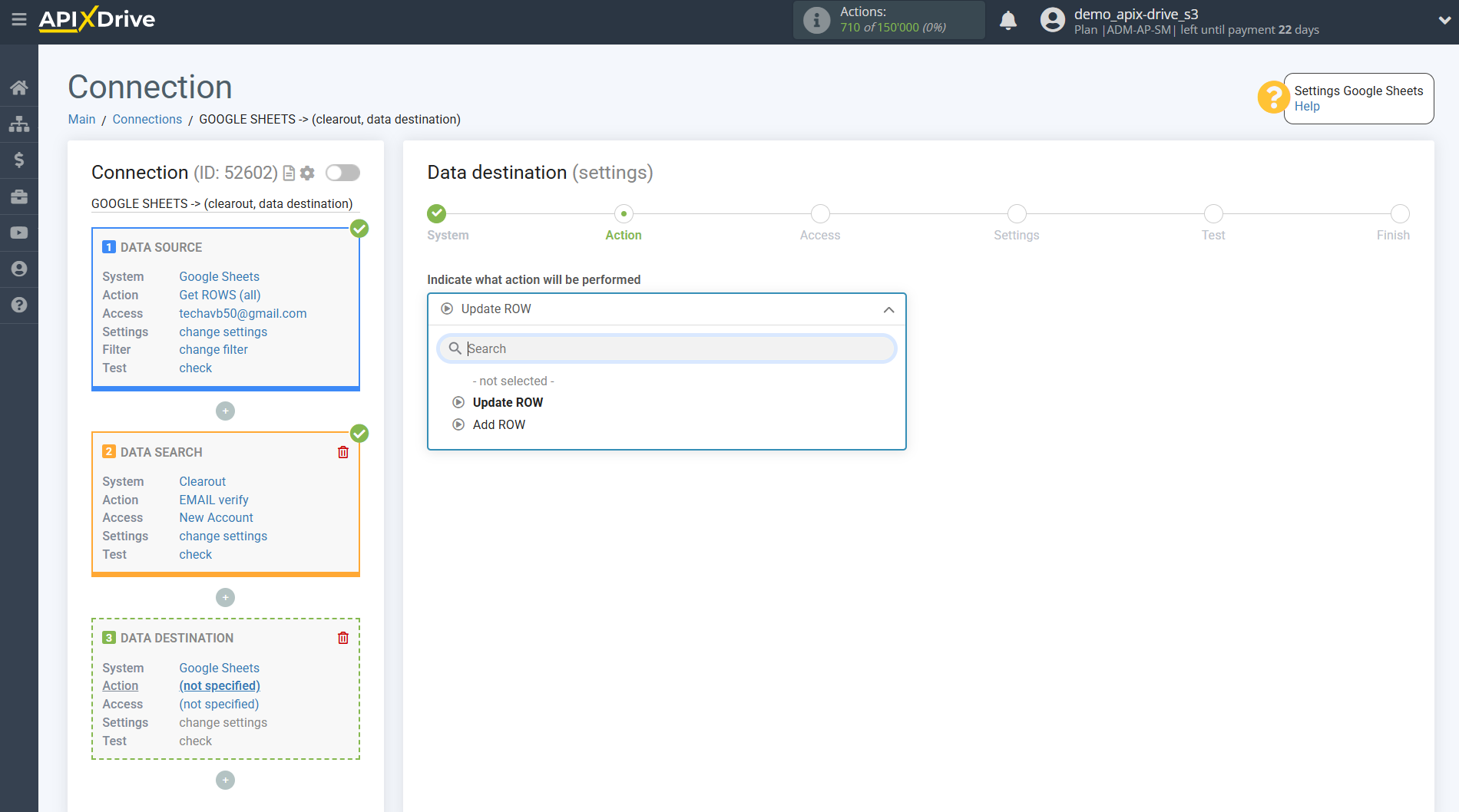The image size is (1459, 812).
Task: Expand the user account menu chevron
Action: point(1444,21)
